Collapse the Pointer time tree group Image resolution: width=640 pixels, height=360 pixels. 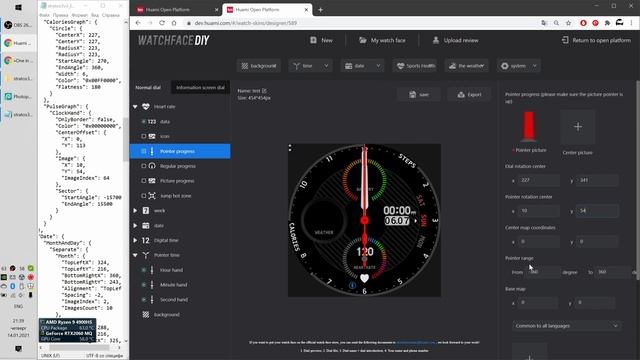135,255
